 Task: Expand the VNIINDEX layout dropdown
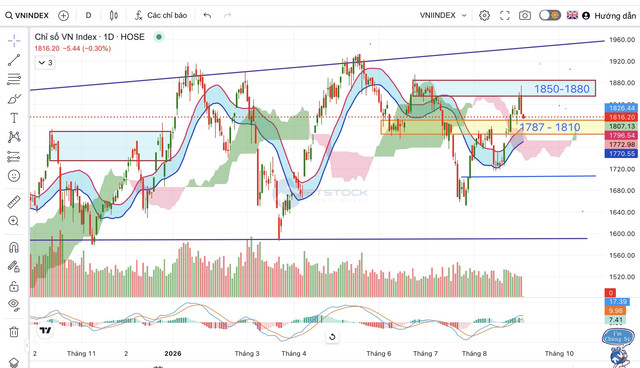click(443, 16)
